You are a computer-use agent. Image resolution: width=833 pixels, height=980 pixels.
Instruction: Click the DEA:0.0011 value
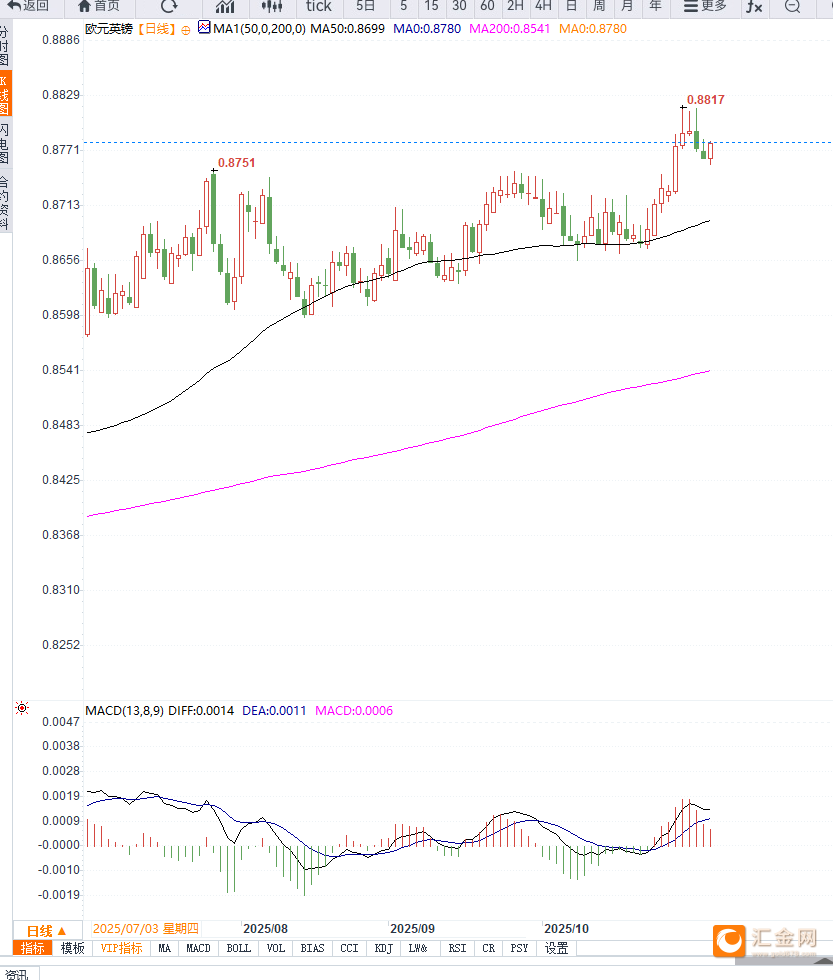274,711
